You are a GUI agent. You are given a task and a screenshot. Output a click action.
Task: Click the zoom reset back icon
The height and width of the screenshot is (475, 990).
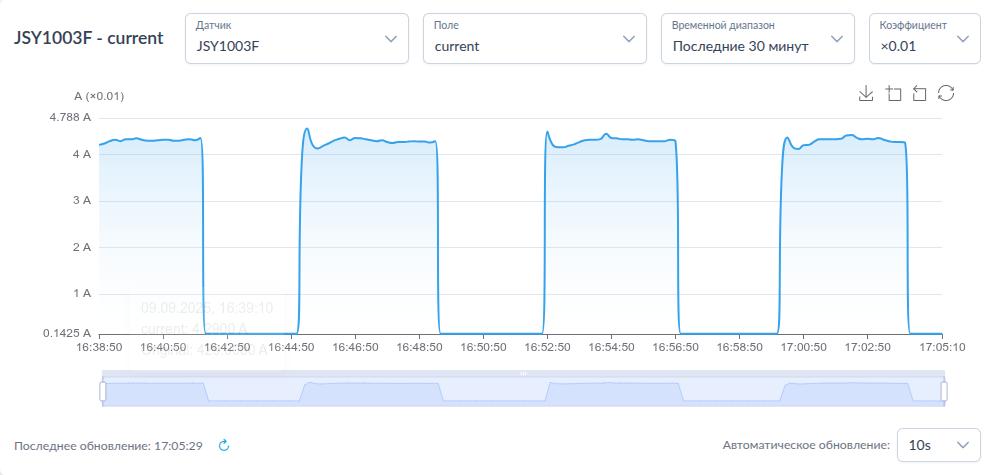[x=919, y=93]
